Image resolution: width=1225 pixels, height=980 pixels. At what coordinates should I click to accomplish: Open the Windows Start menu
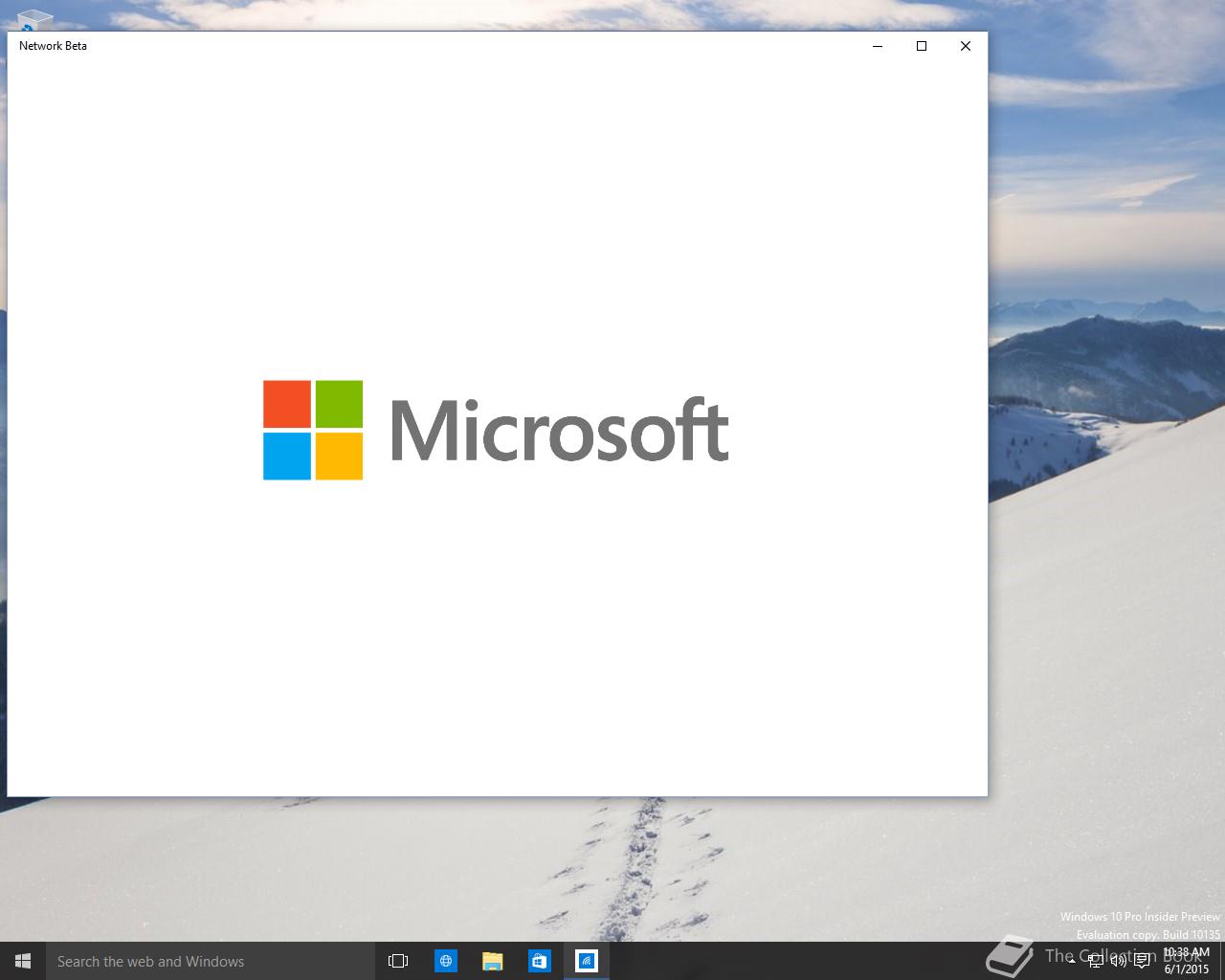(23, 961)
